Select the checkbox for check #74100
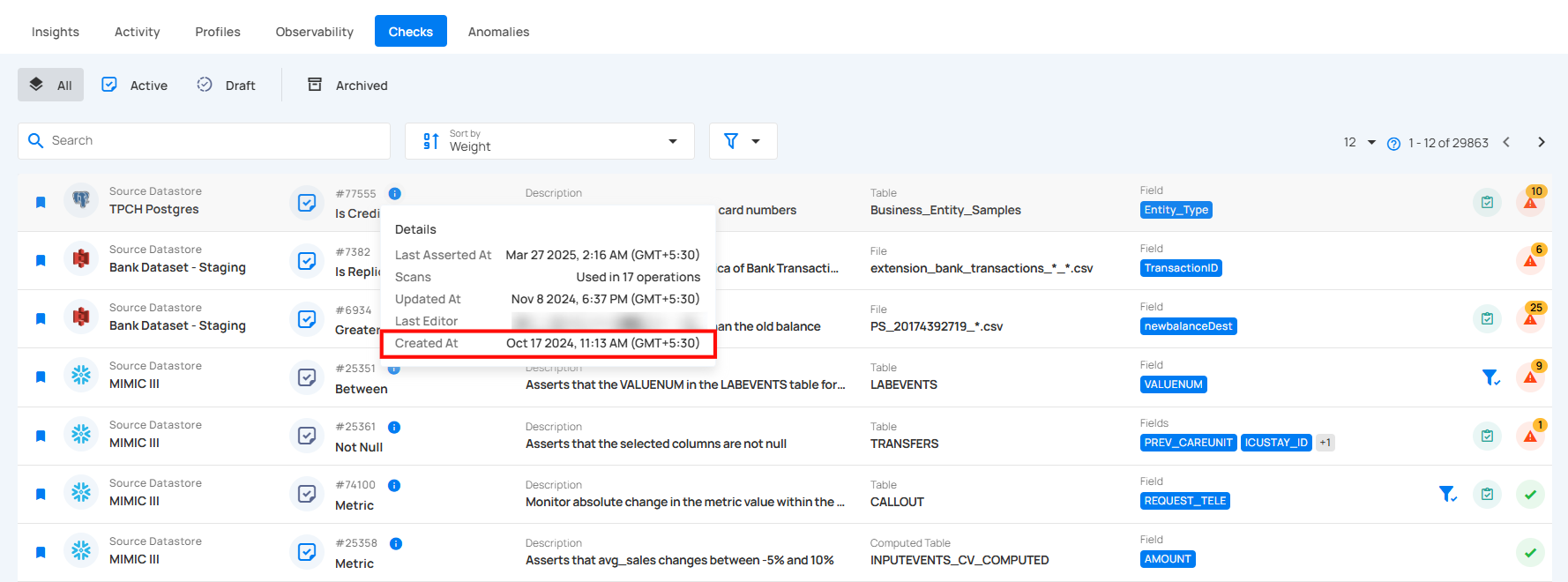Screen dimensions: 1568x582 pos(307,494)
